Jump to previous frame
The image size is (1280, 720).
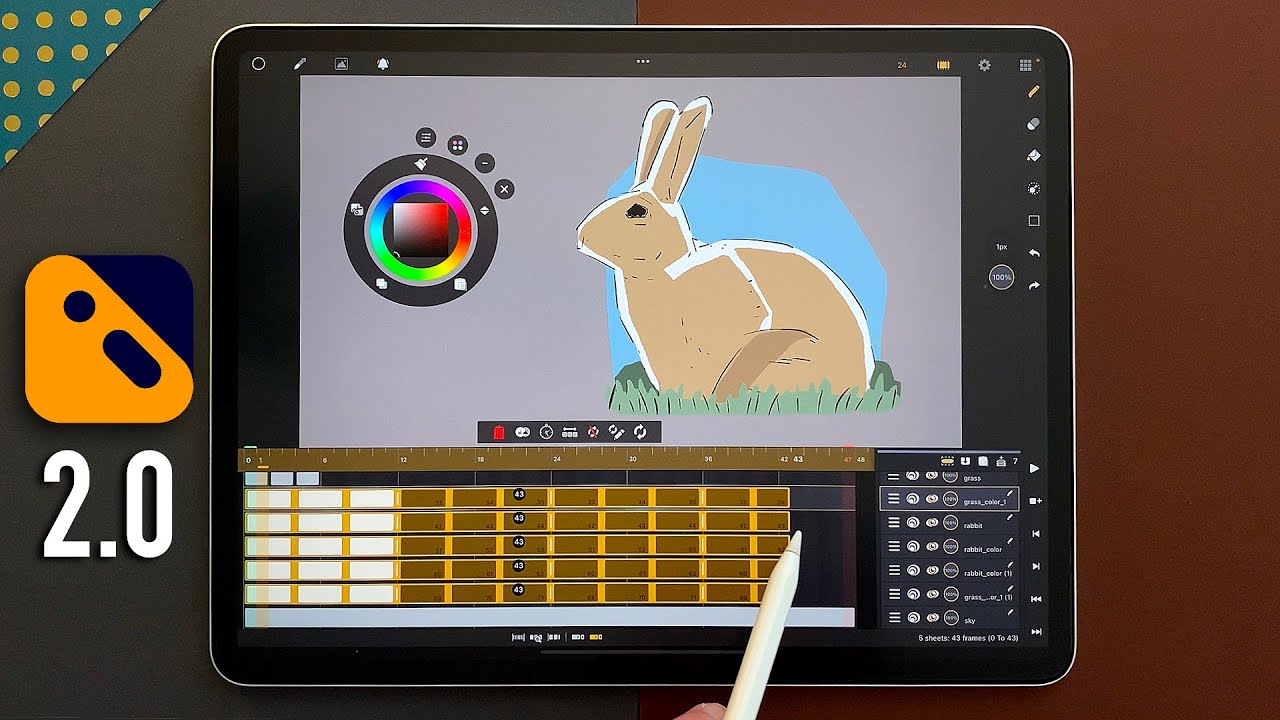[1035, 534]
